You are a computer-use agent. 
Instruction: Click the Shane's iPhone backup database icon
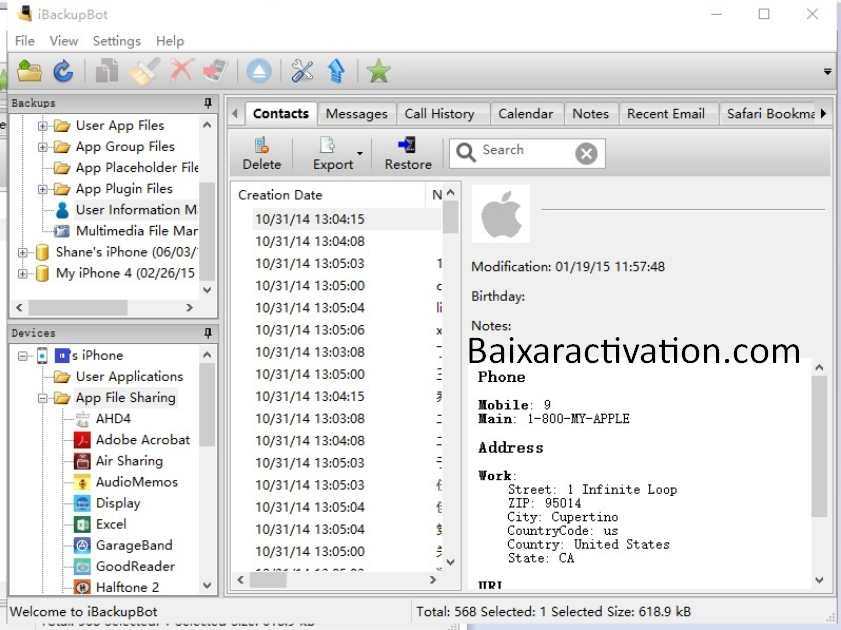(x=42, y=253)
